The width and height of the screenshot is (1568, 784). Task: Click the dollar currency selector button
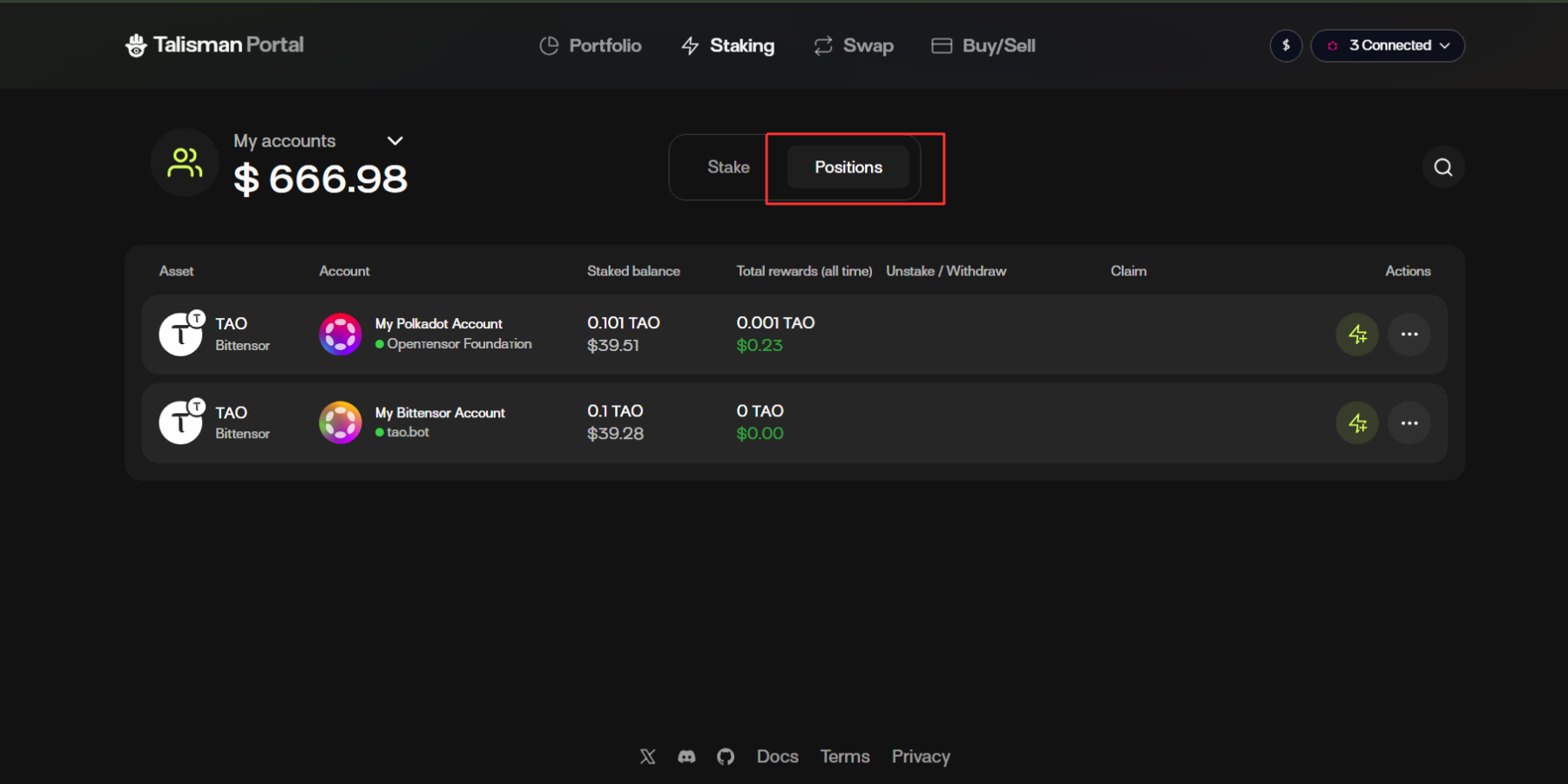(x=1286, y=45)
